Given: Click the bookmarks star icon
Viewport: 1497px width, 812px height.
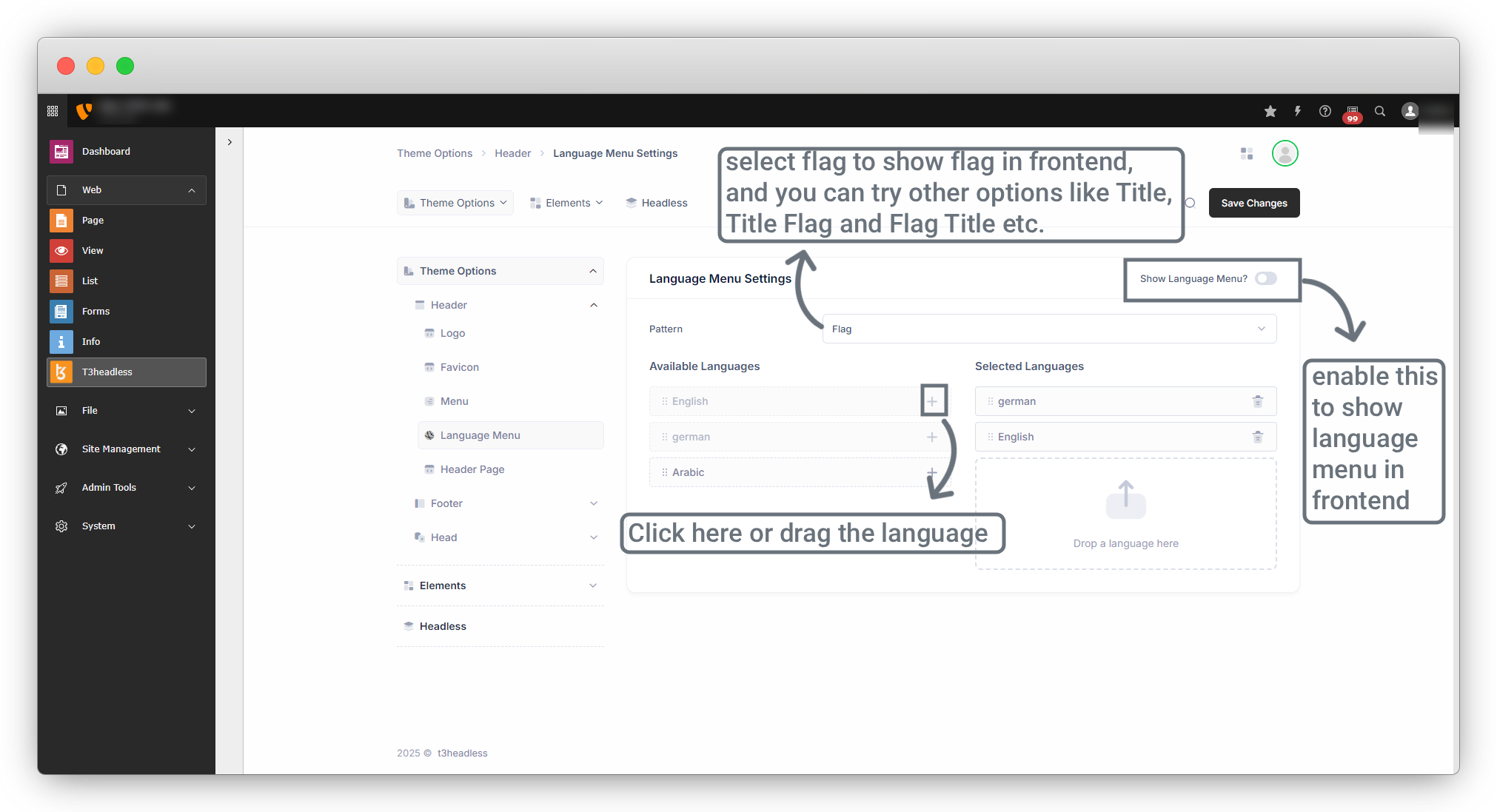Looking at the screenshot, I should [1270, 111].
